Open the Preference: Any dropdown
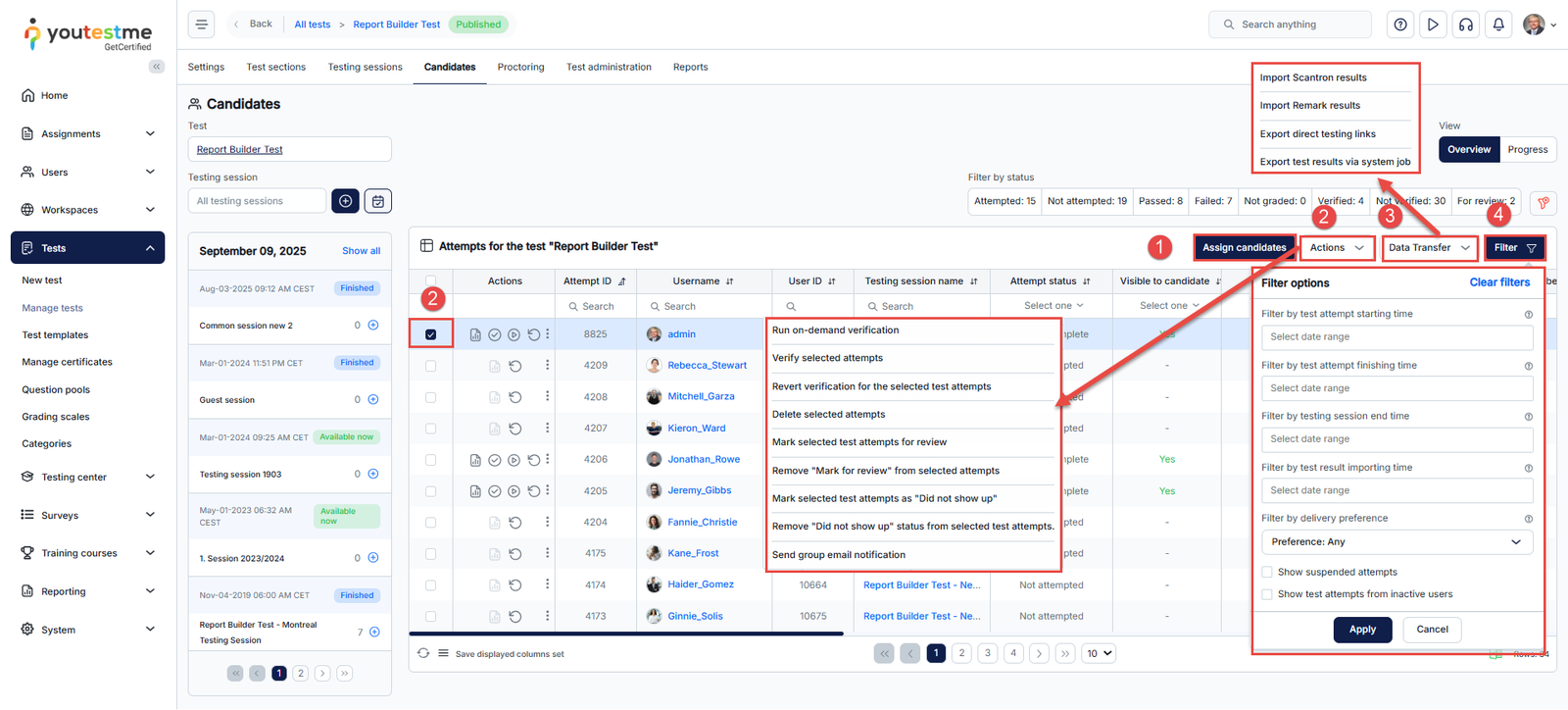The image size is (1568, 710). [1396, 542]
